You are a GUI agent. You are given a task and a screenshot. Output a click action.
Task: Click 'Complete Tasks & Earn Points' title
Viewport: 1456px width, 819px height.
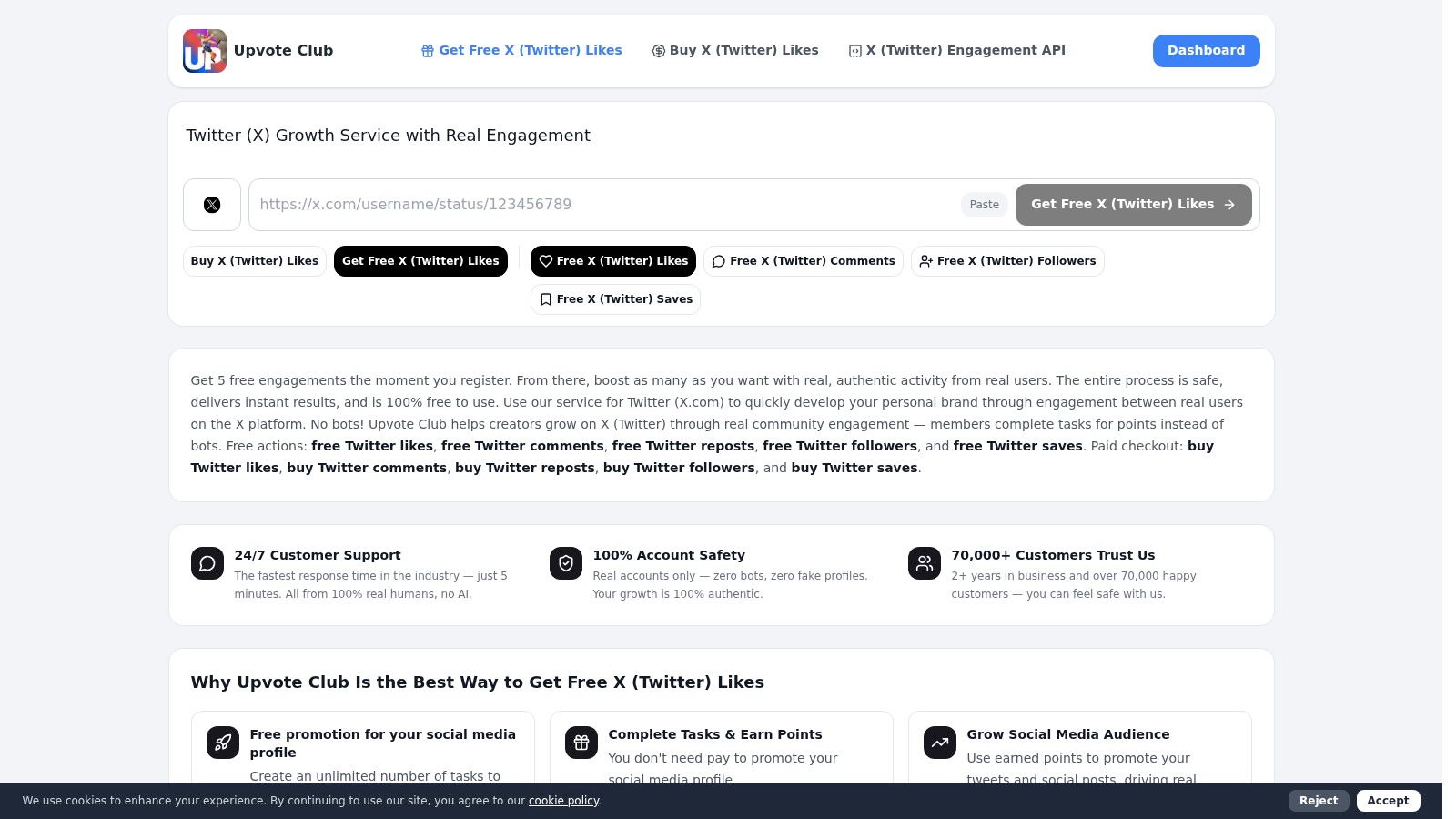(x=715, y=734)
